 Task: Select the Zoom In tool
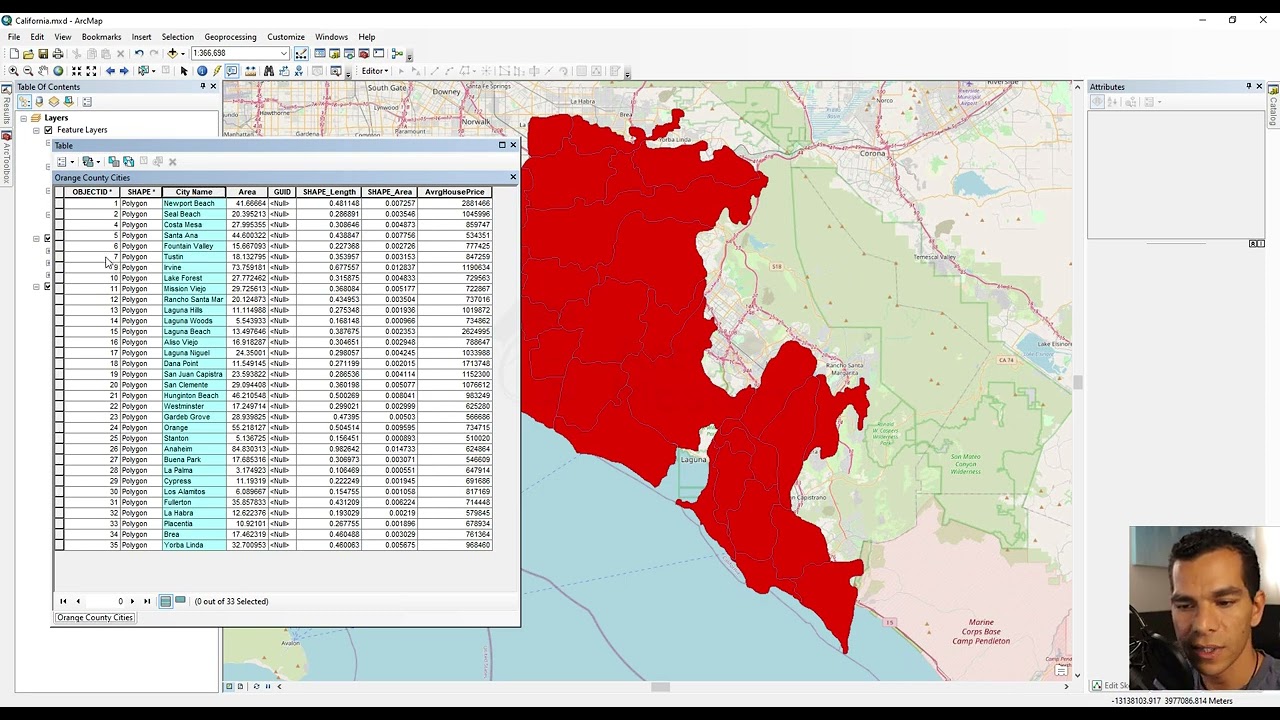pos(14,71)
